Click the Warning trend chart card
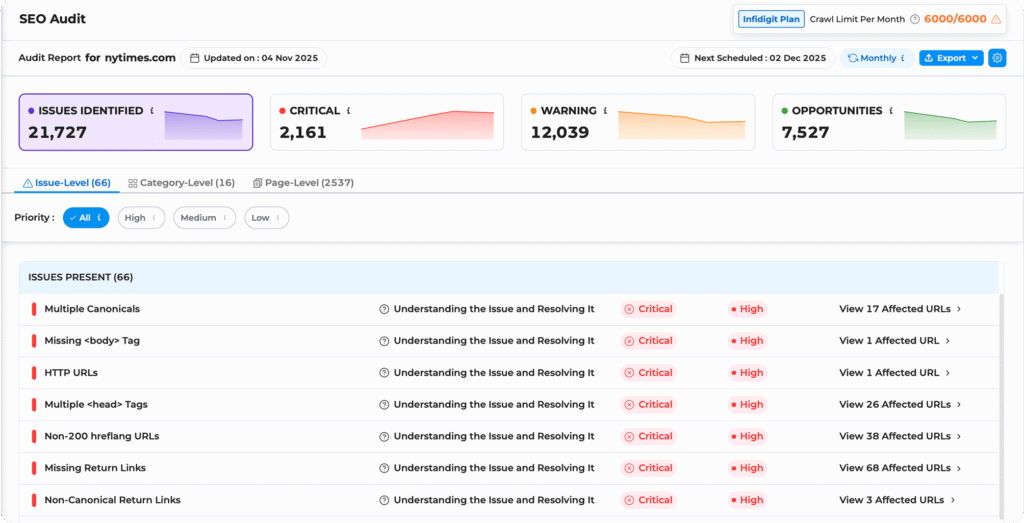 pyautogui.click(x=638, y=122)
